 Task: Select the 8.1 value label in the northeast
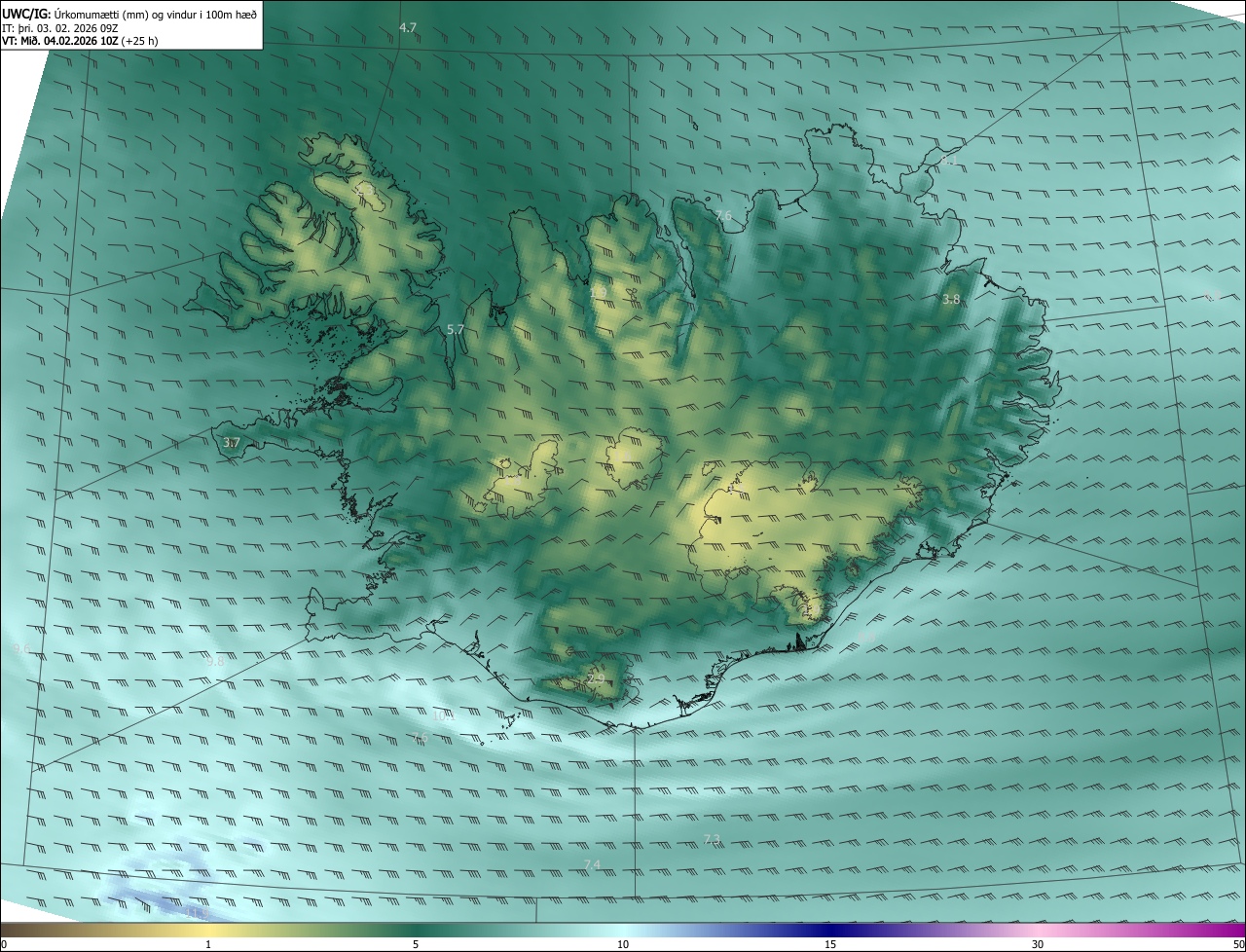coord(948,160)
